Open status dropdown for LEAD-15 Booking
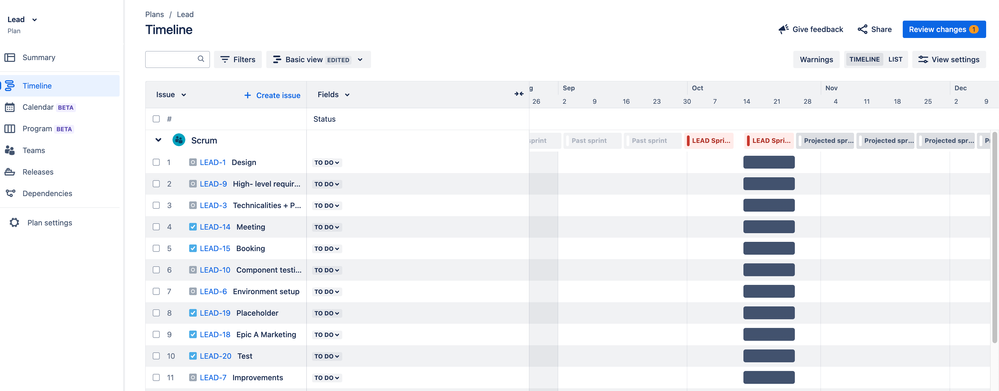999x391 pixels. (327, 248)
